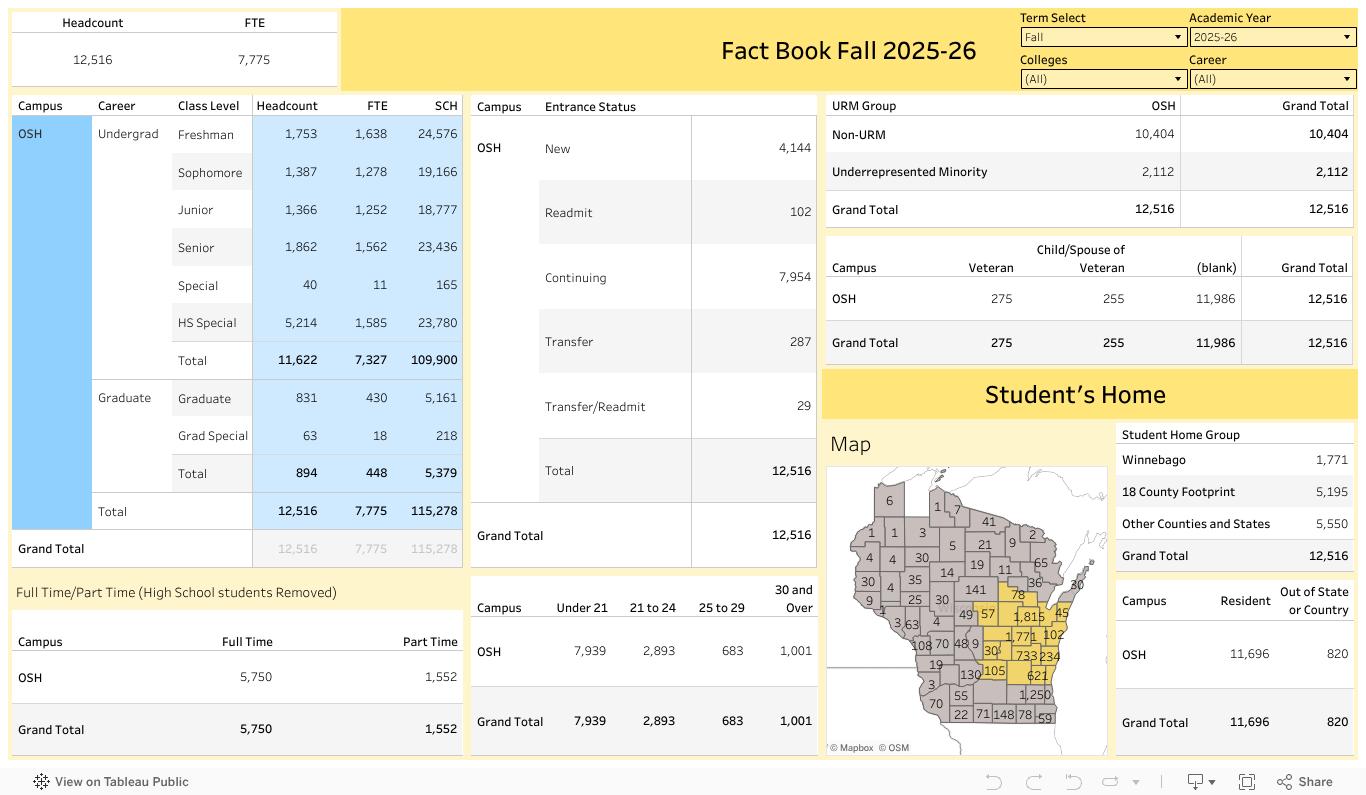Click the county labeled 1,815 on map
This screenshot has height=795, width=1366.
pyautogui.click(x=1028, y=617)
